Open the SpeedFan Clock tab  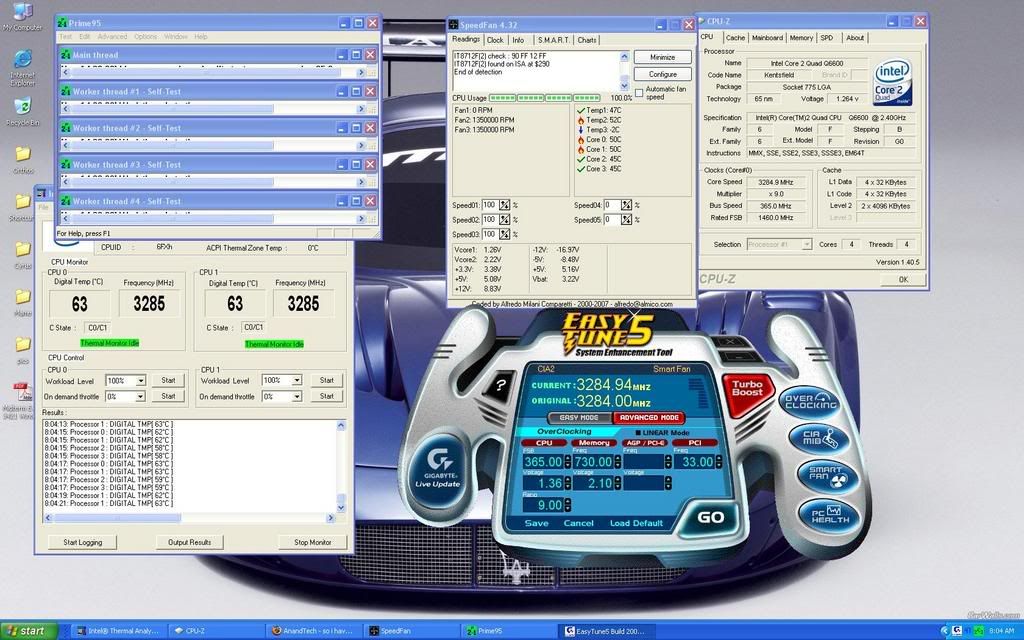pyautogui.click(x=495, y=40)
